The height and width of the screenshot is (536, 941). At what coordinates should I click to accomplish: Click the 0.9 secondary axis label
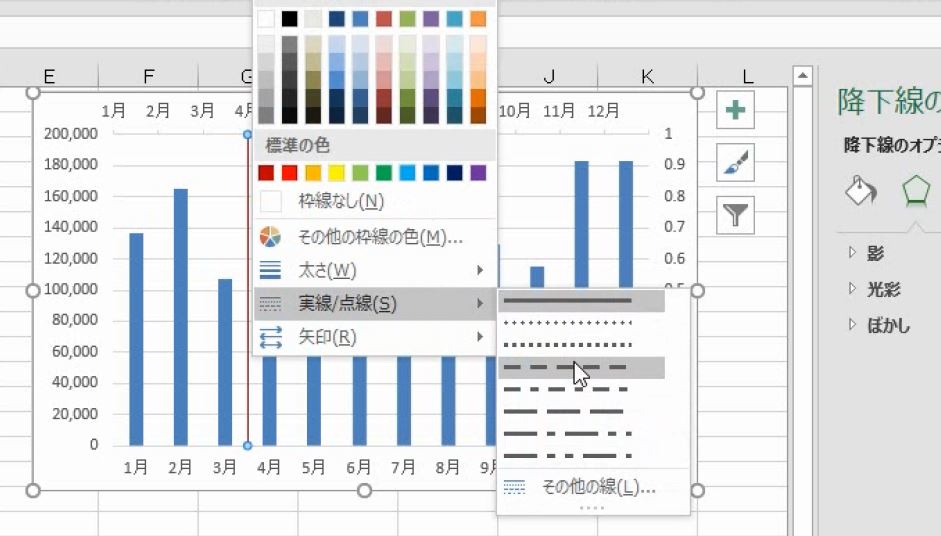click(675, 164)
